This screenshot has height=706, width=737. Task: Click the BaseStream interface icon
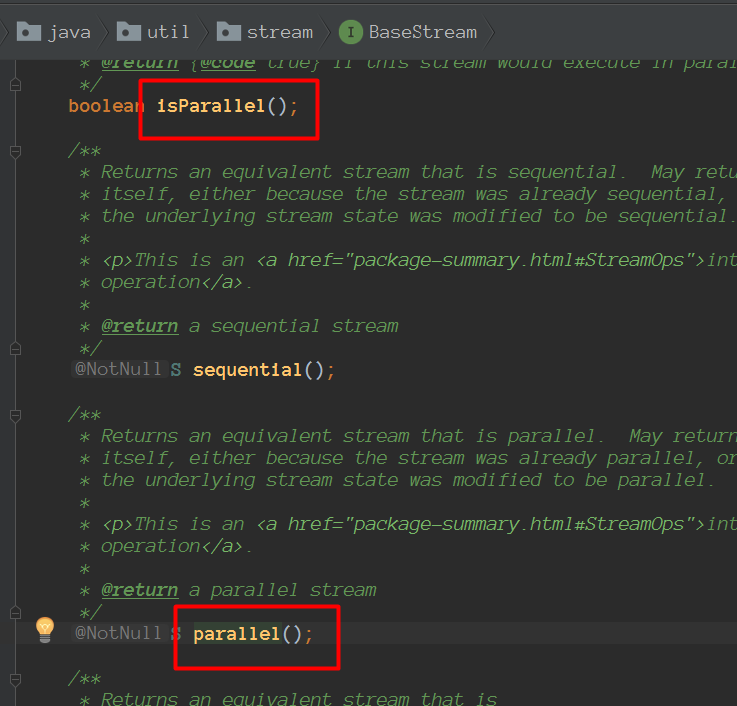(x=351, y=32)
